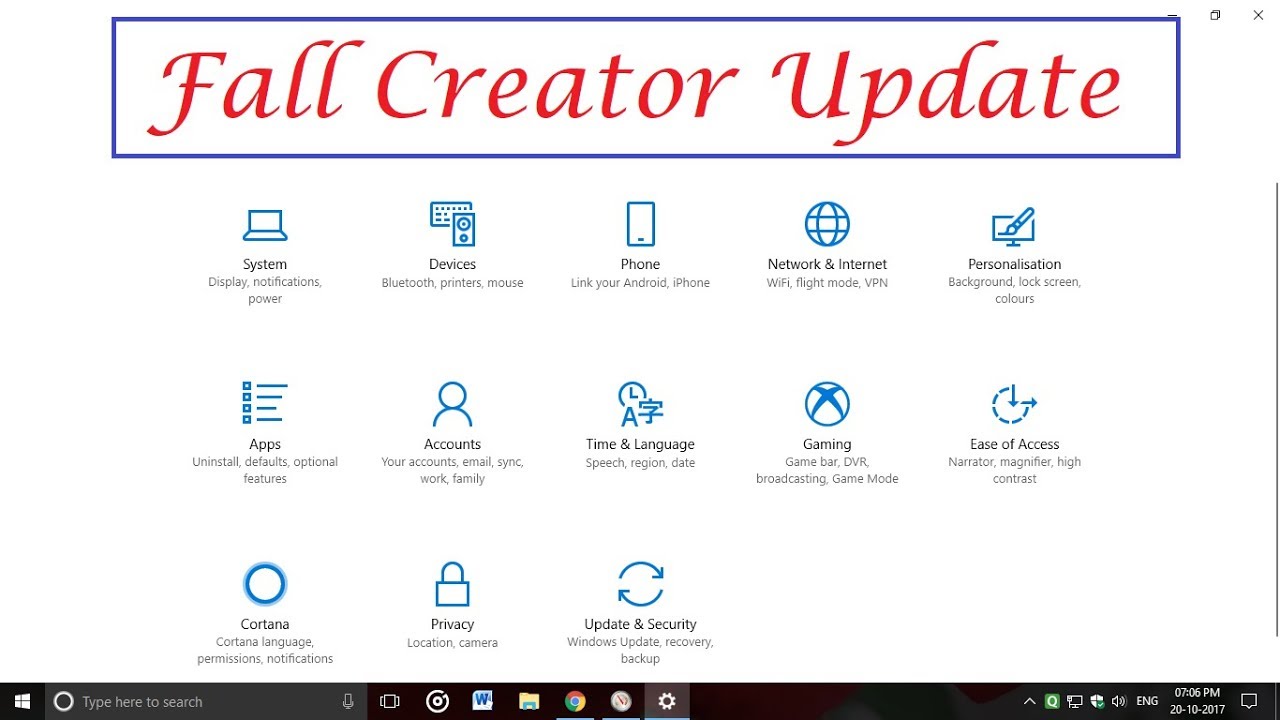Open Word from the taskbar

(483, 701)
